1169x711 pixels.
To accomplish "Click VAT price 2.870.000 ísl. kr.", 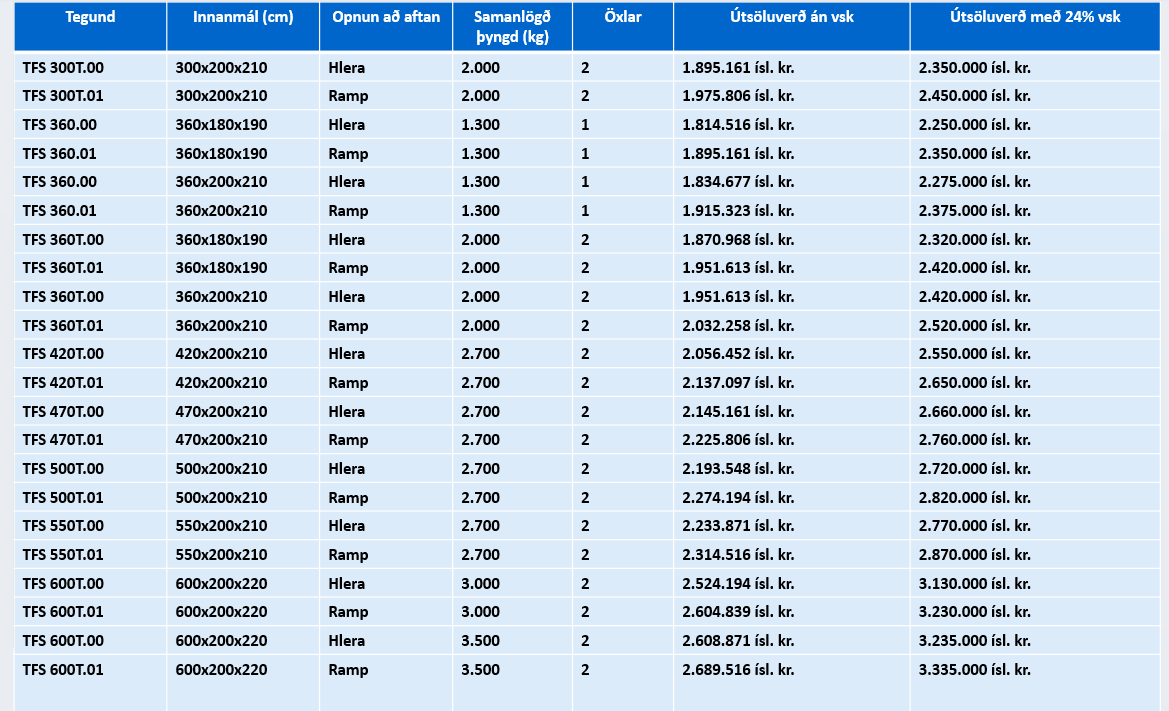I will pyautogui.click(x=974, y=555).
